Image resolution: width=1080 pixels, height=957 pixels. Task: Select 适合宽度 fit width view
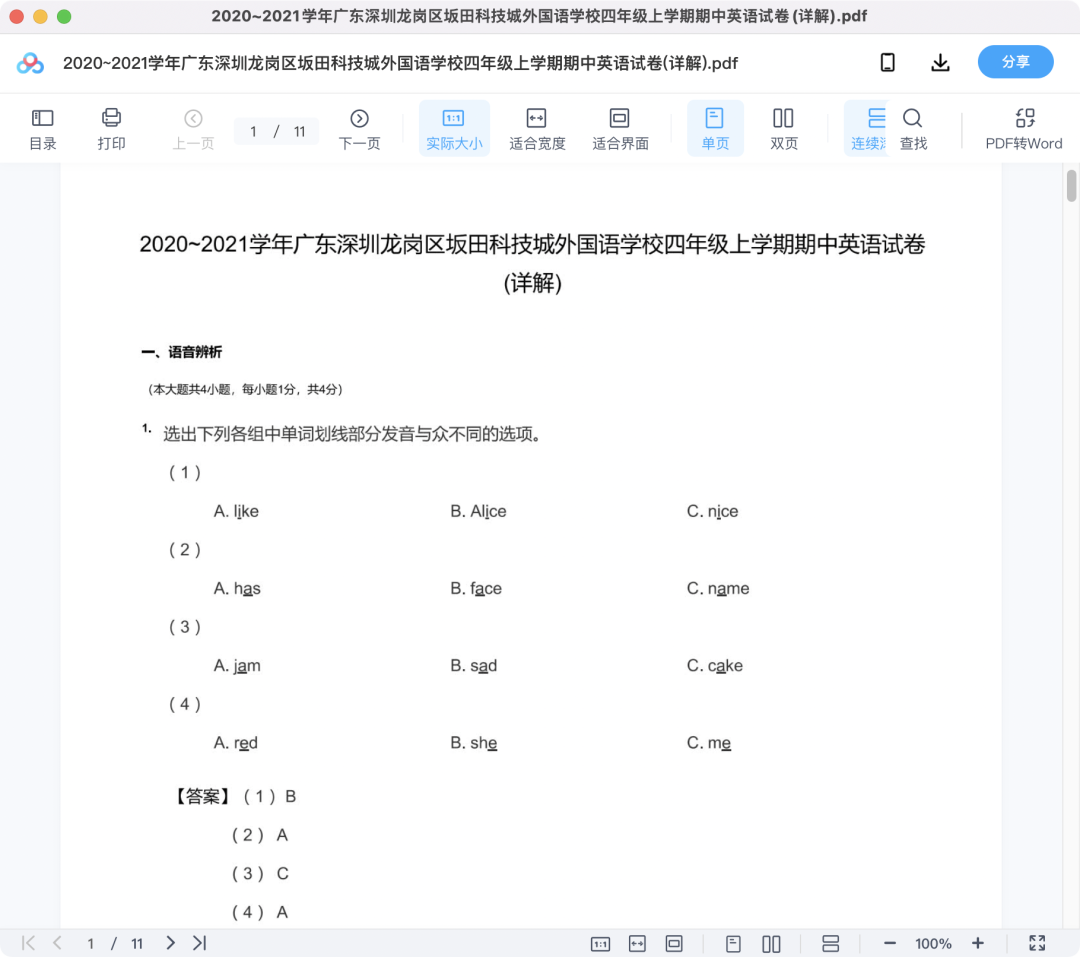[537, 129]
